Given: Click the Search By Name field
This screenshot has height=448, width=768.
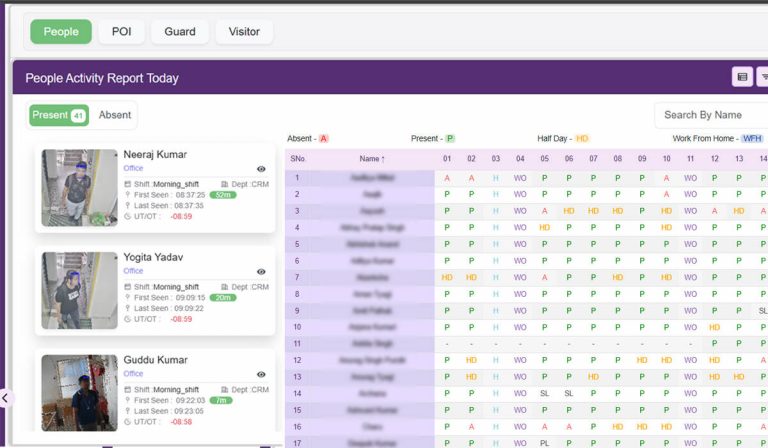Looking at the screenshot, I should point(712,115).
